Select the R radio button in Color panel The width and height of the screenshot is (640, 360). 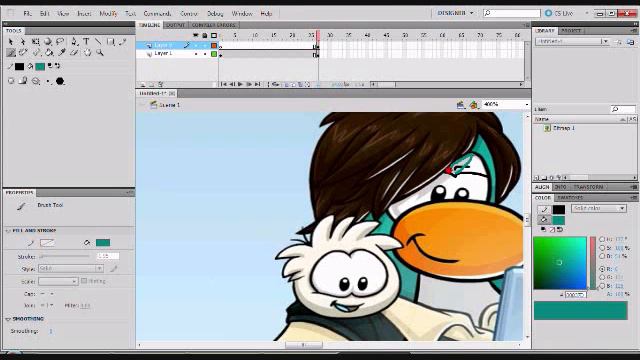point(602,269)
